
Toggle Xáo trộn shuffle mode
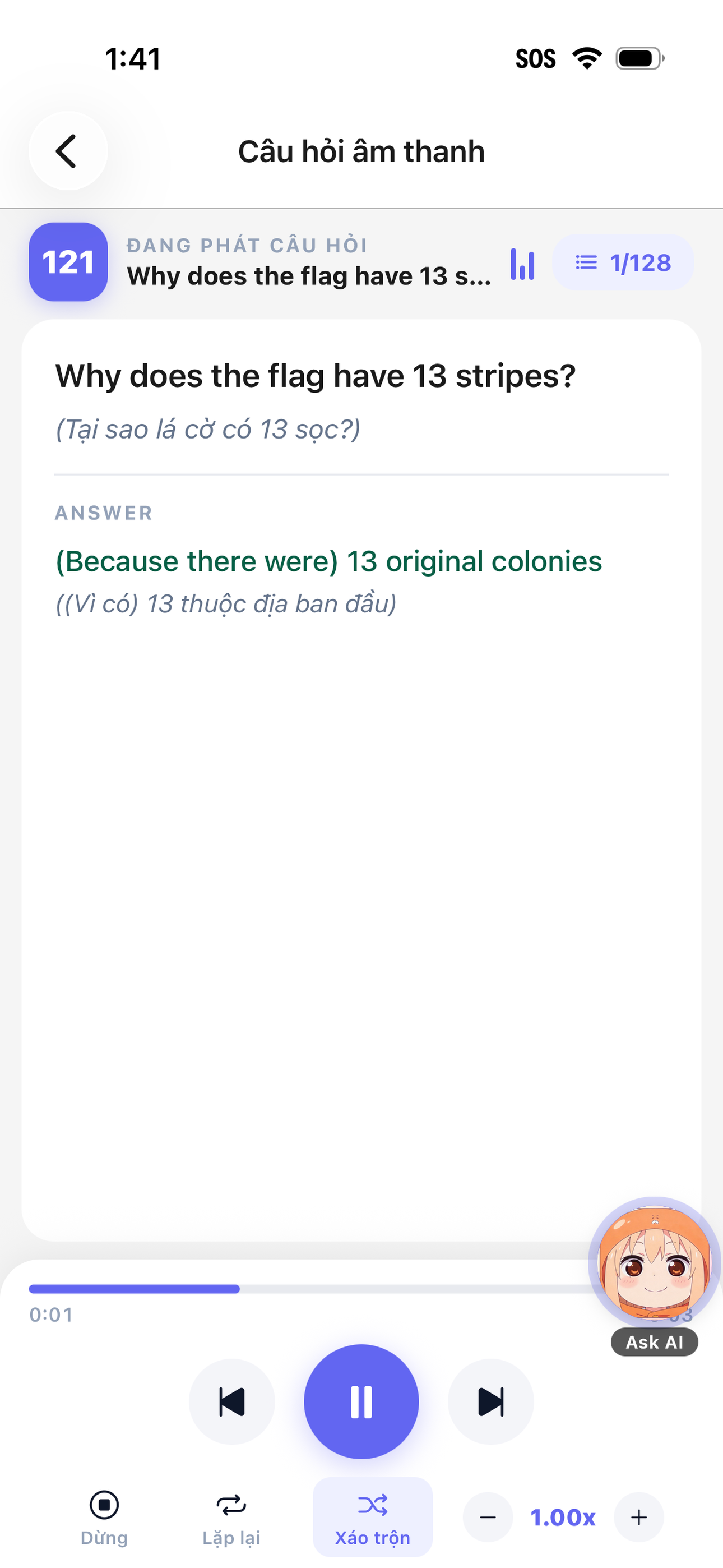click(373, 1517)
